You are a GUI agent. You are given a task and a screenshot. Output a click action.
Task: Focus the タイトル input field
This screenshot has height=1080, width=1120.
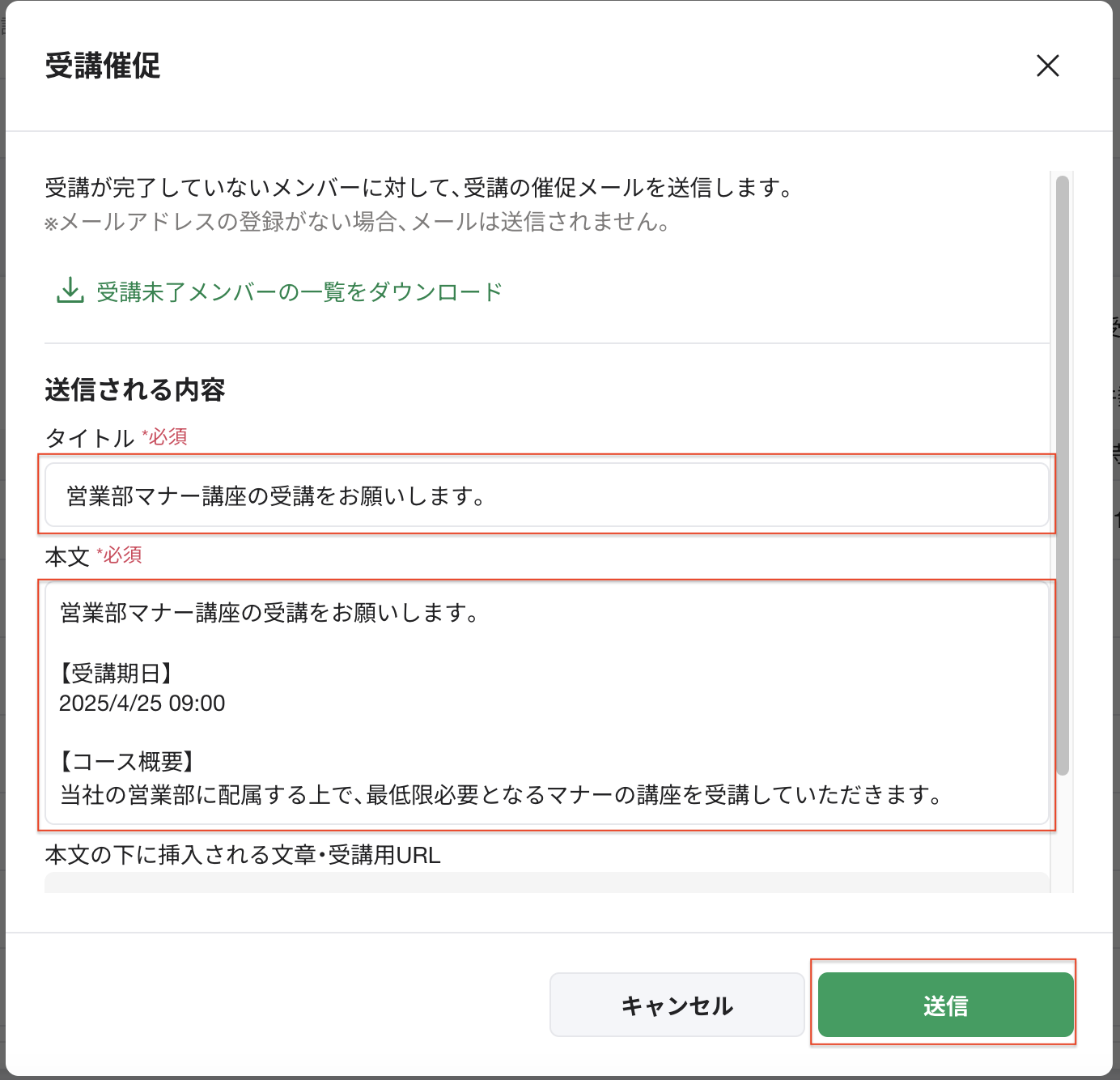[547, 495]
